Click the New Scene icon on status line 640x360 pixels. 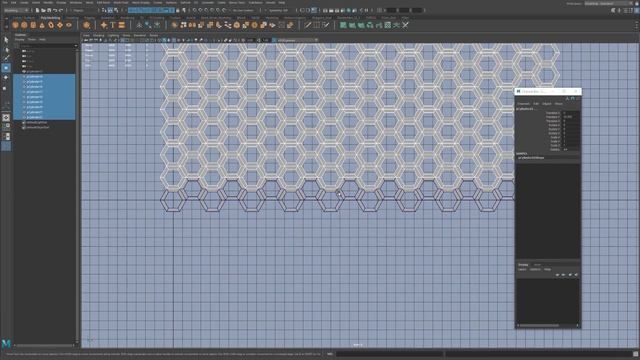click(37, 10)
